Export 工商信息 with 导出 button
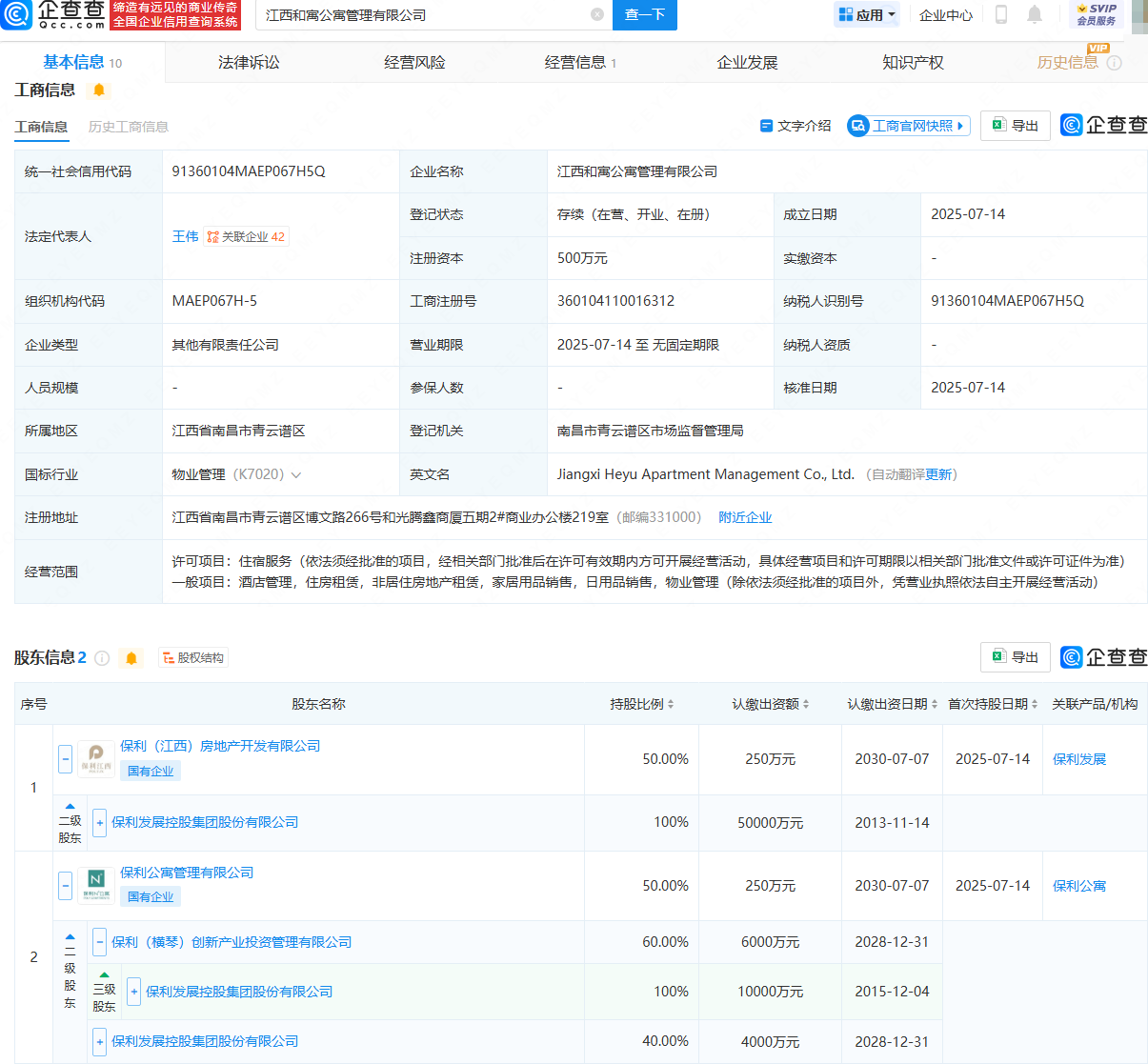The height and width of the screenshot is (1064, 1148). [x=1016, y=126]
